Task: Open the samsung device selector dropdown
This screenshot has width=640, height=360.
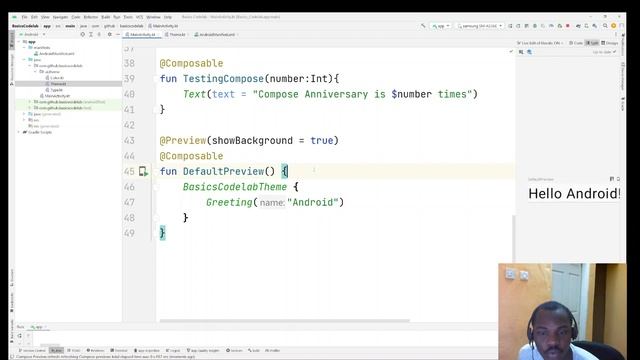Action: (x=480, y=26)
